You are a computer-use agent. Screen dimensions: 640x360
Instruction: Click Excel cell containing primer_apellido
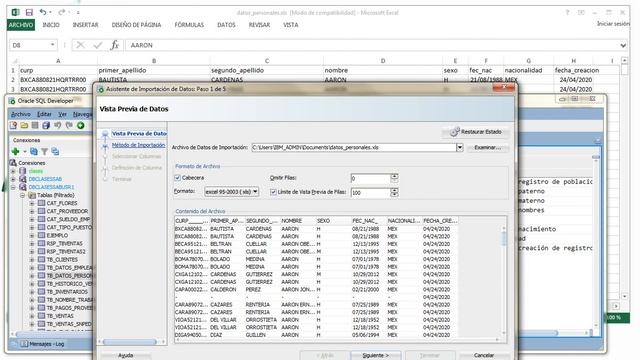pos(154,70)
